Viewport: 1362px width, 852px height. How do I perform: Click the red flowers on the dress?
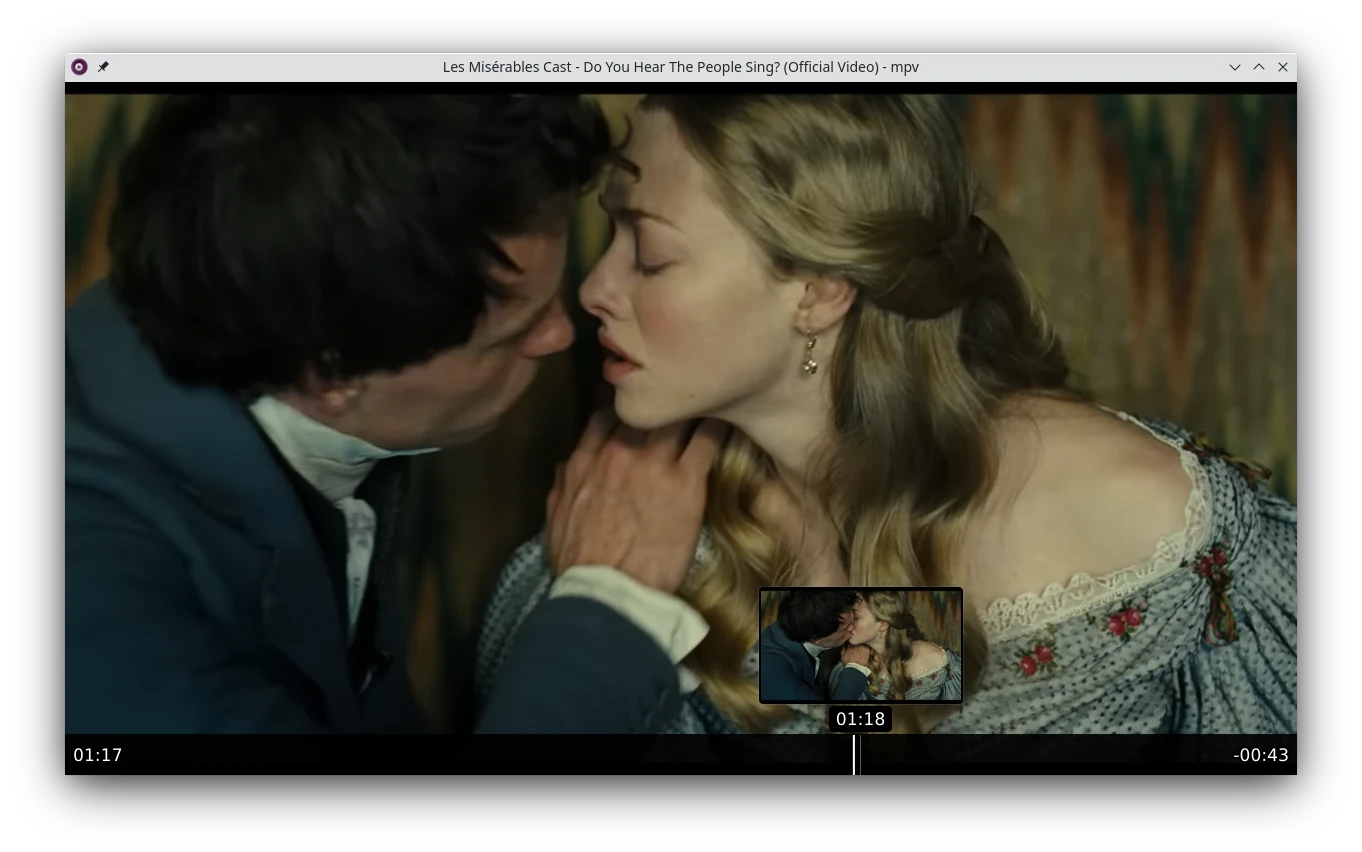[1123, 621]
